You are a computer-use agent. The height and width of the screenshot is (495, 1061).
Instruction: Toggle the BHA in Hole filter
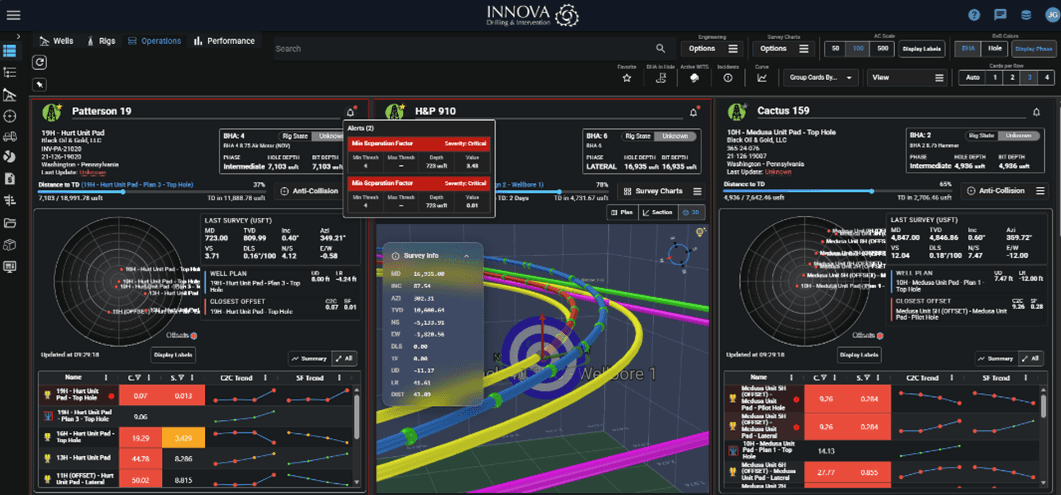tap(660, 78)
